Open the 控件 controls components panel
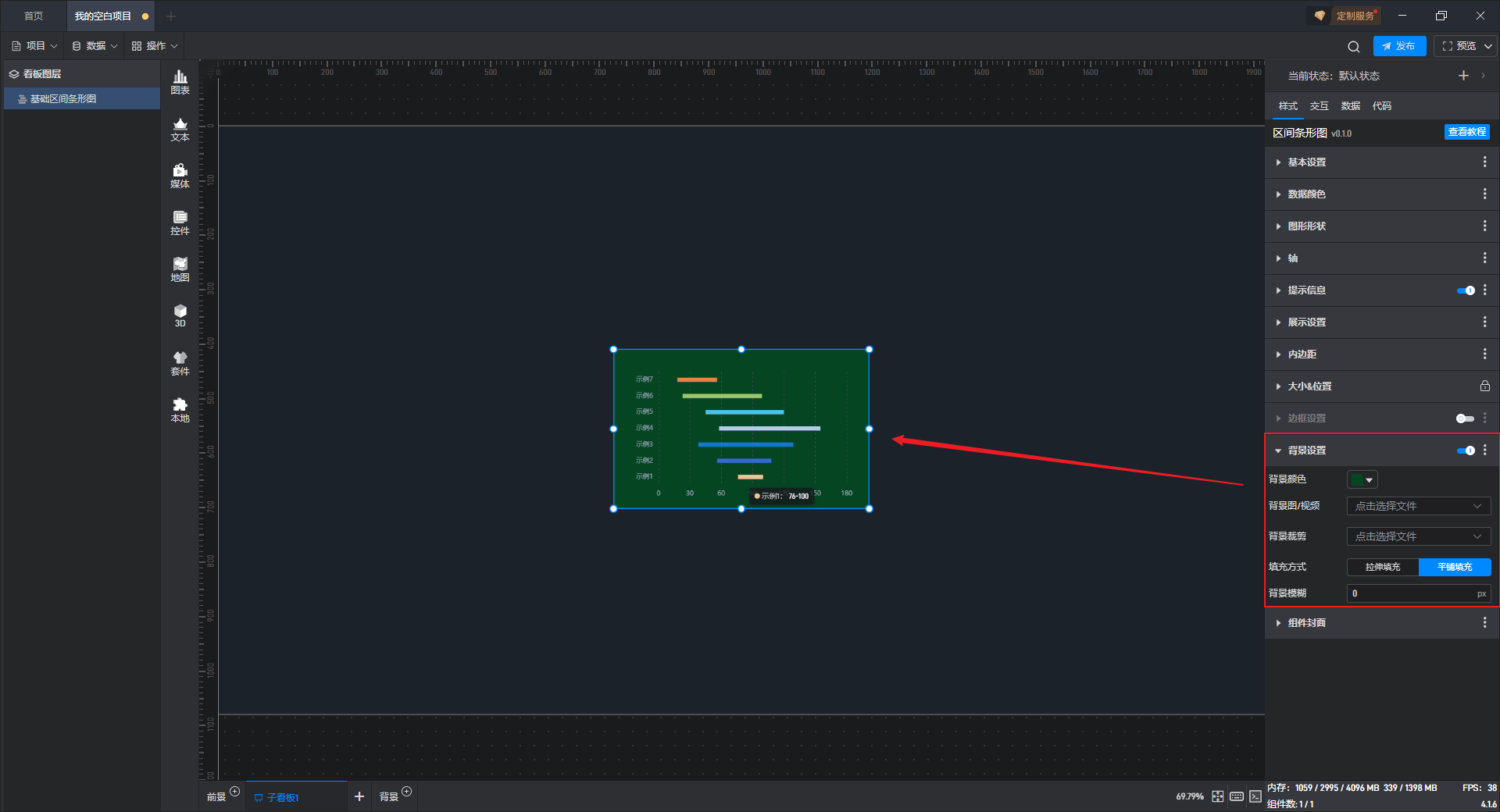 pos(180,223)
